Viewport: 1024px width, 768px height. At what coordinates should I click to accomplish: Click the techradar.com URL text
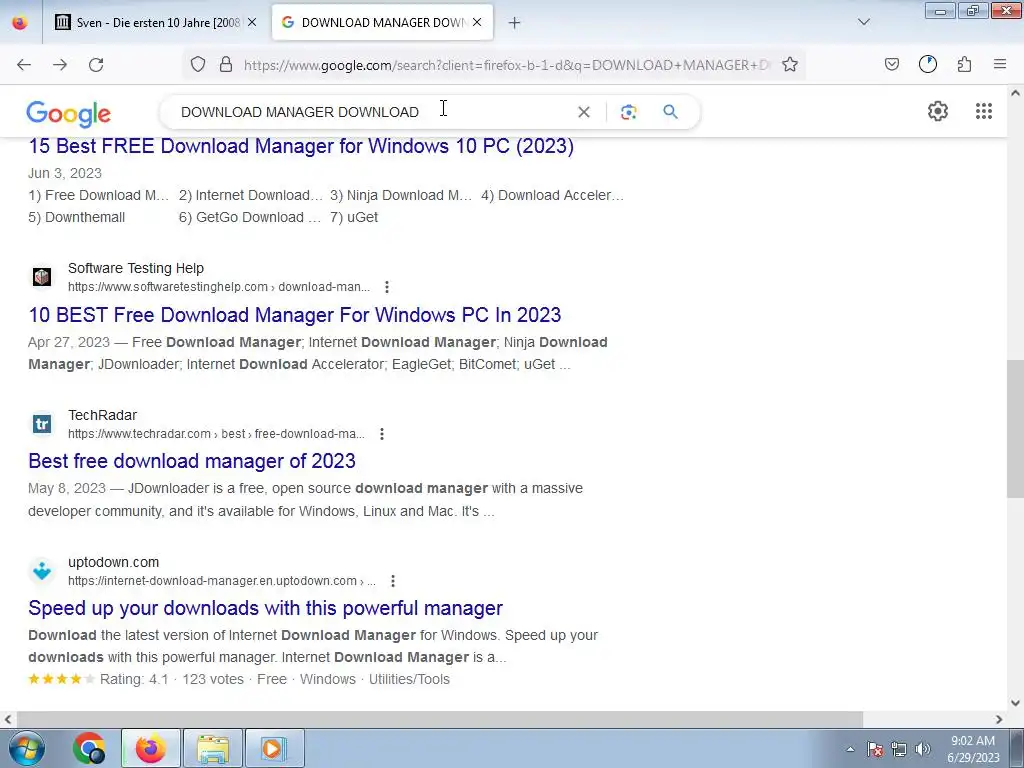[x=216, y=434]
